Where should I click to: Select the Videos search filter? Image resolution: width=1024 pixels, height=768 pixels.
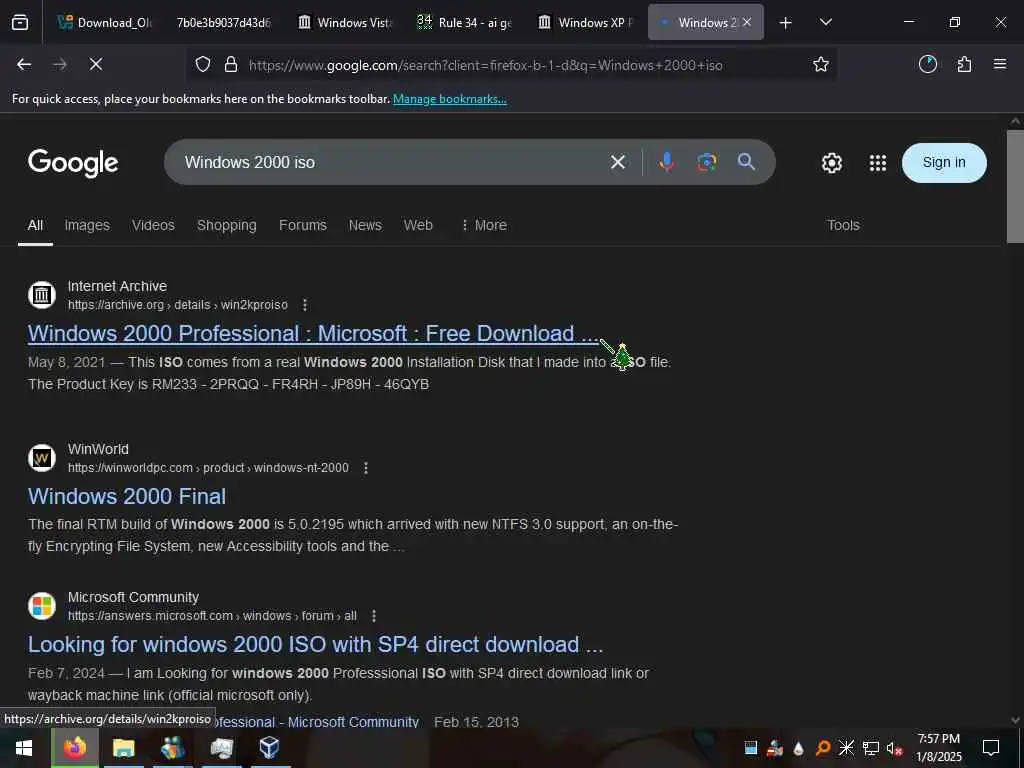[153, 225]
